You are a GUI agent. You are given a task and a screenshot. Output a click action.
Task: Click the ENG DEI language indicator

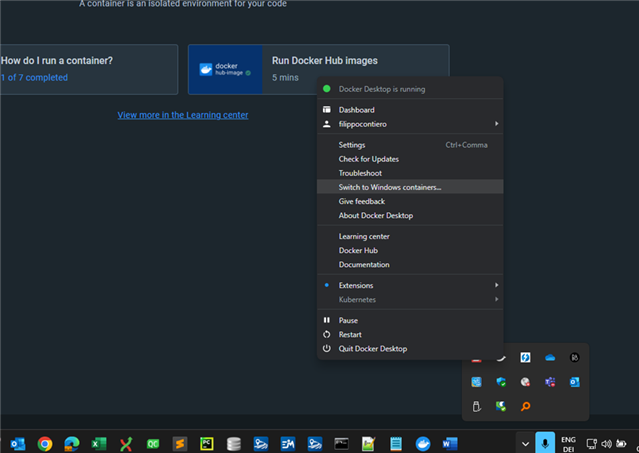point(568,444)
